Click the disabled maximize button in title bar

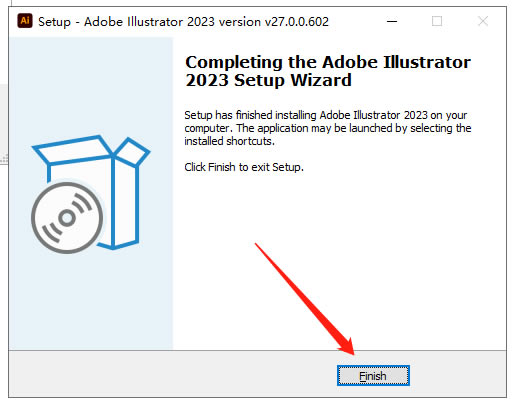[x=437, y=21]
